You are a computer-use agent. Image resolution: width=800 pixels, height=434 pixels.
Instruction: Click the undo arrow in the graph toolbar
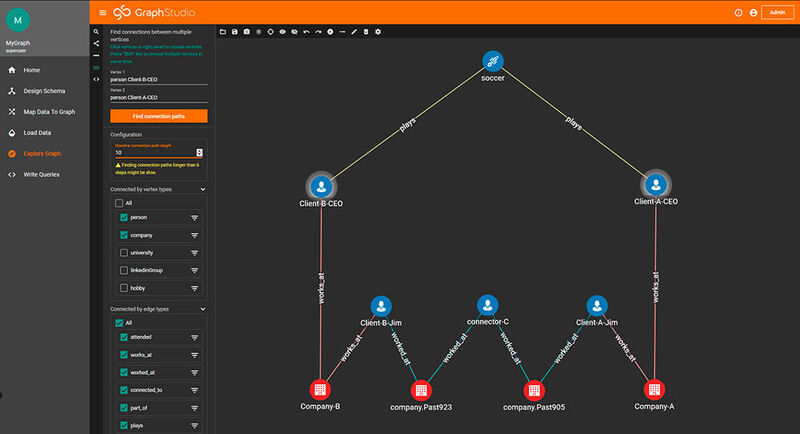pyautogui.click(x=306, y=32)
